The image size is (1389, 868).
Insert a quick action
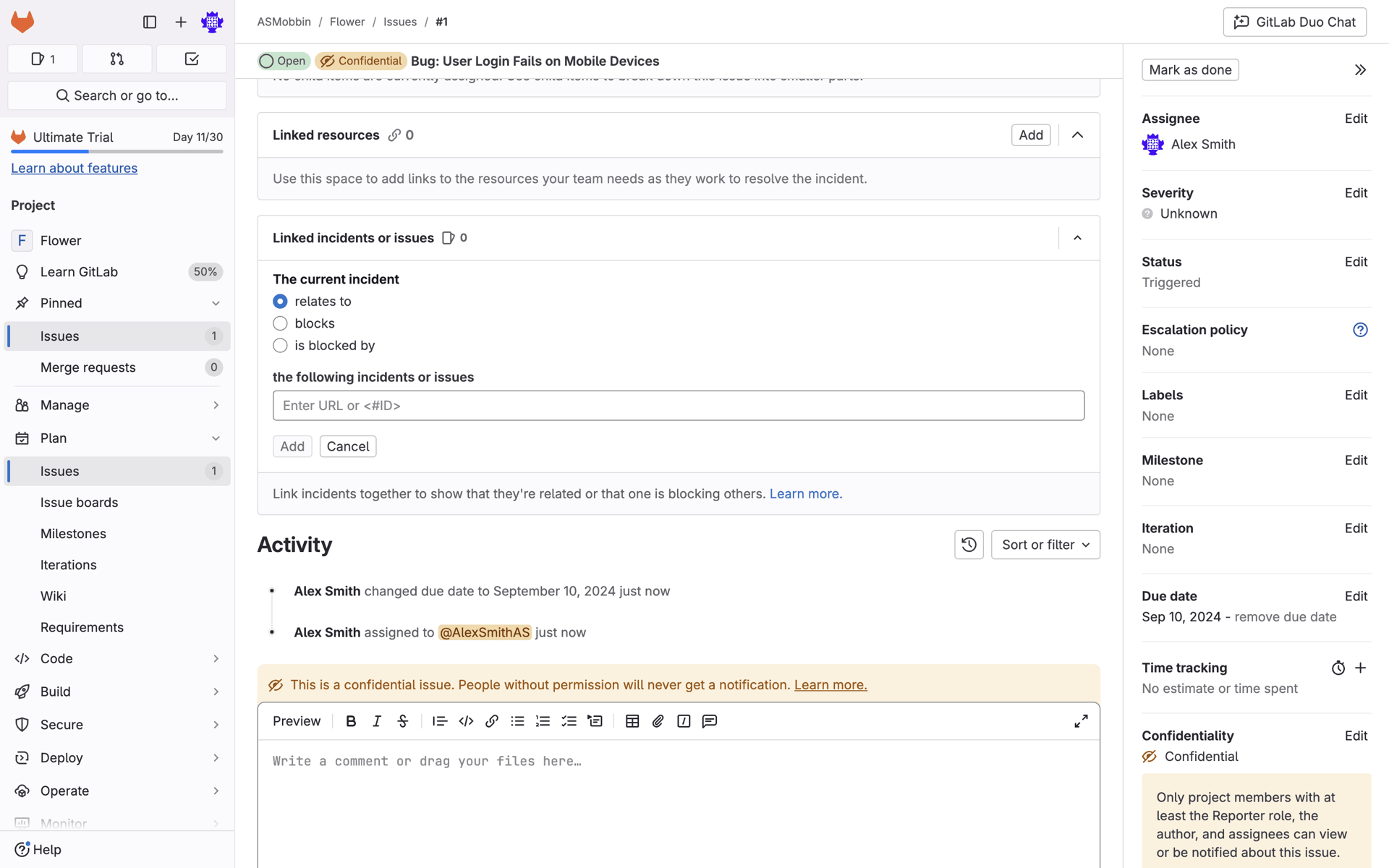pyautogui.click(x=684, y=721)
